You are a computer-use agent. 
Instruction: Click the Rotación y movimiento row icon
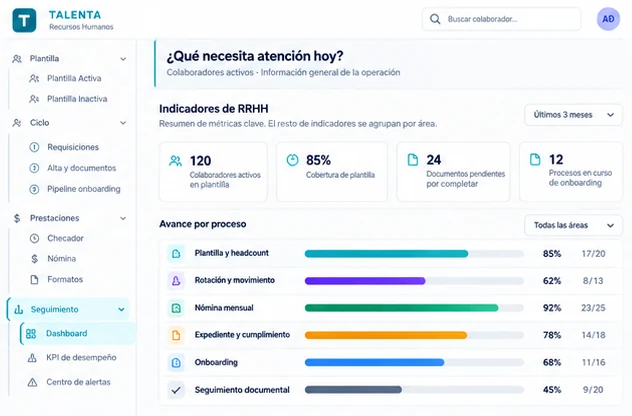coord(176,281)
